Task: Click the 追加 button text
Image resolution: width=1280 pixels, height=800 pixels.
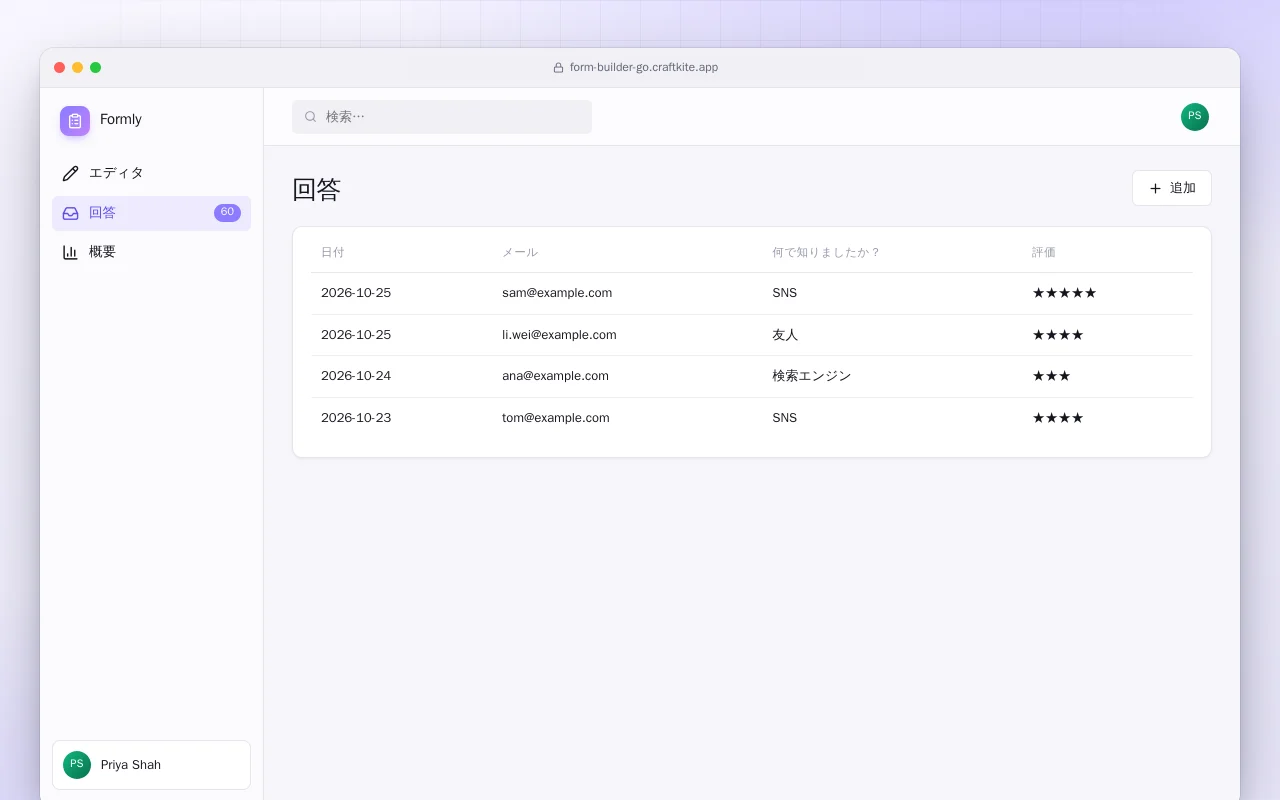Action: (x=1183, y=188)
